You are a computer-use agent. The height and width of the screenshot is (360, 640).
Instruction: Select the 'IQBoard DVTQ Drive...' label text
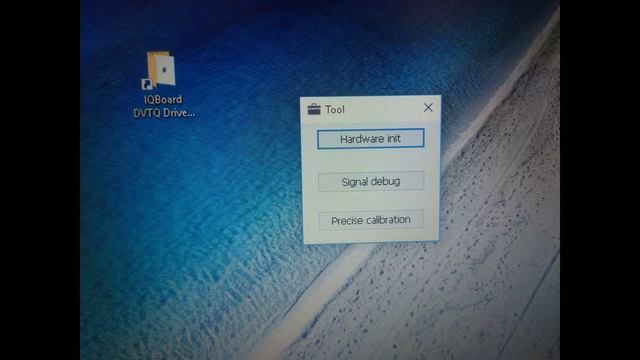(164, 106)
